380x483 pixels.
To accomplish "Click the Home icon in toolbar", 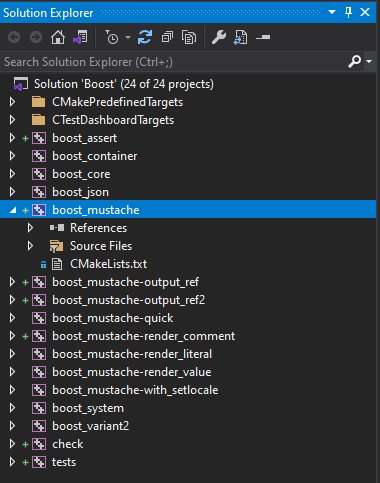I will click(x=58, y=37).
